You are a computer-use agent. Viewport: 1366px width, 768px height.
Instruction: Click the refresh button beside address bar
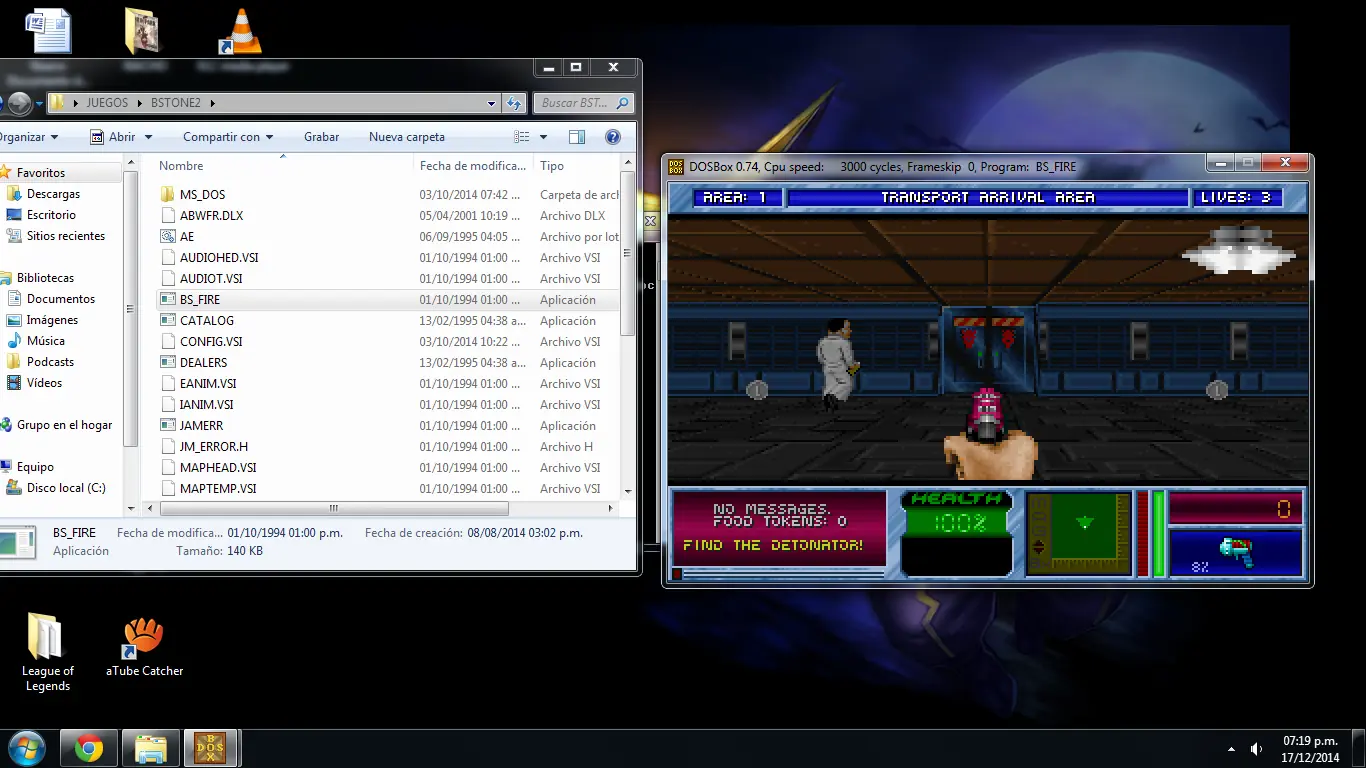point(514,103)
